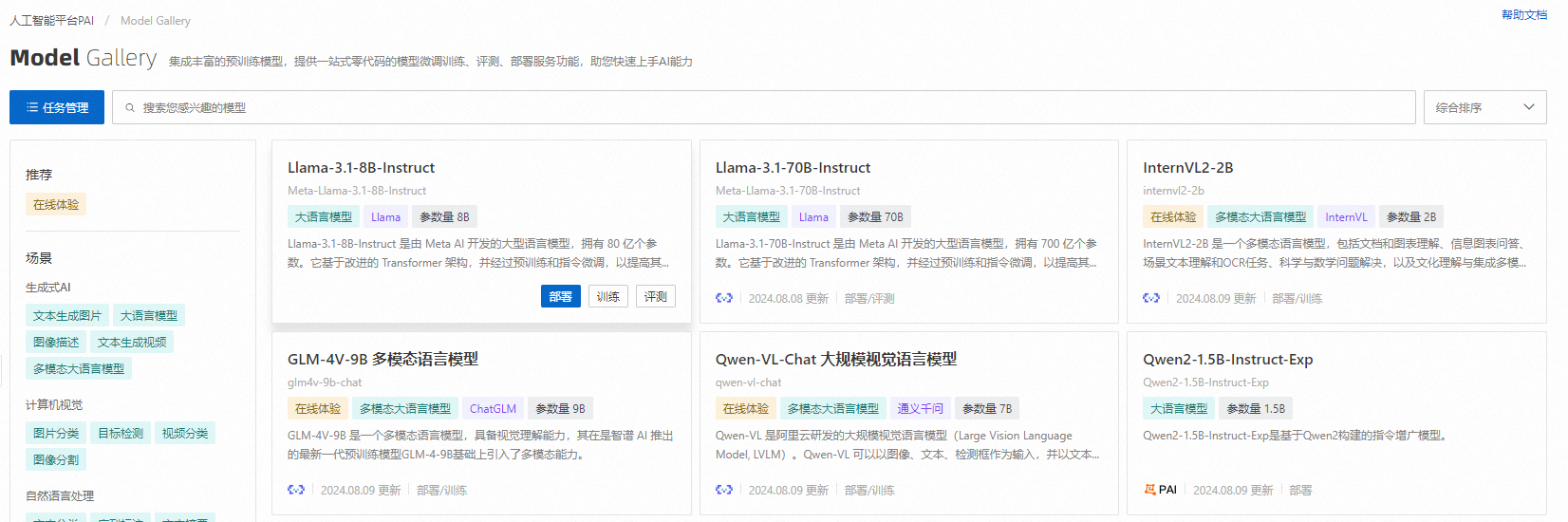Image resolution: width=1568 pixels, height=522 pixels.
Task: Select 文本生成图片 scene filter
Action: coord(67,316)
